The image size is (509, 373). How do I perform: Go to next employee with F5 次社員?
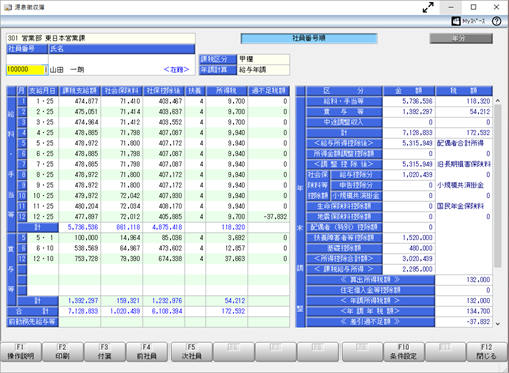192,352
